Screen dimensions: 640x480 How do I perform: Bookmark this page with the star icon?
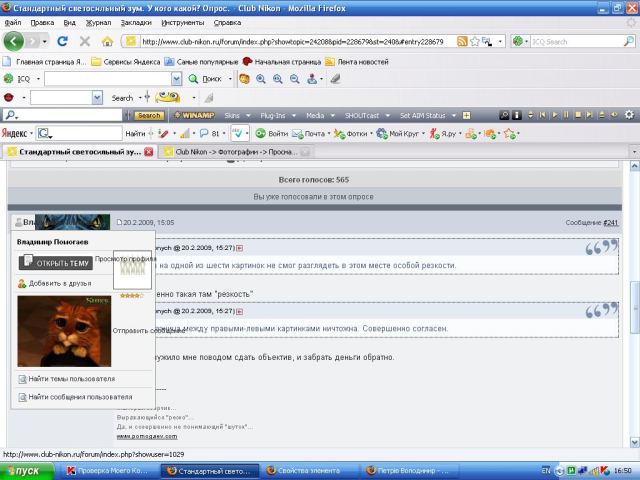tap(474, 41)
